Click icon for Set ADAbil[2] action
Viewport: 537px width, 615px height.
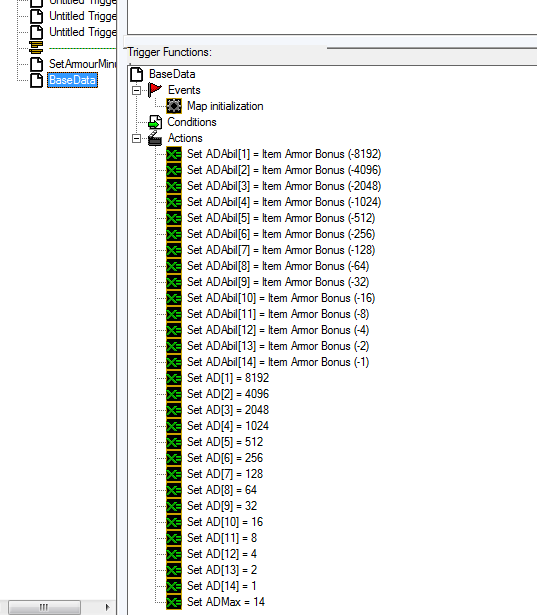pyautogui.click(x=174, y=170)
